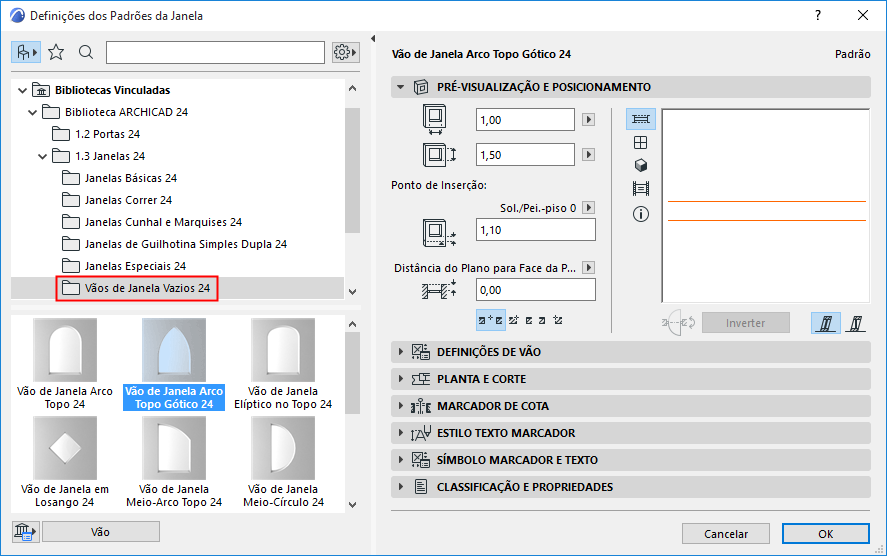
Task: Switch preview to floor plan view
Action: pos(640,119)
